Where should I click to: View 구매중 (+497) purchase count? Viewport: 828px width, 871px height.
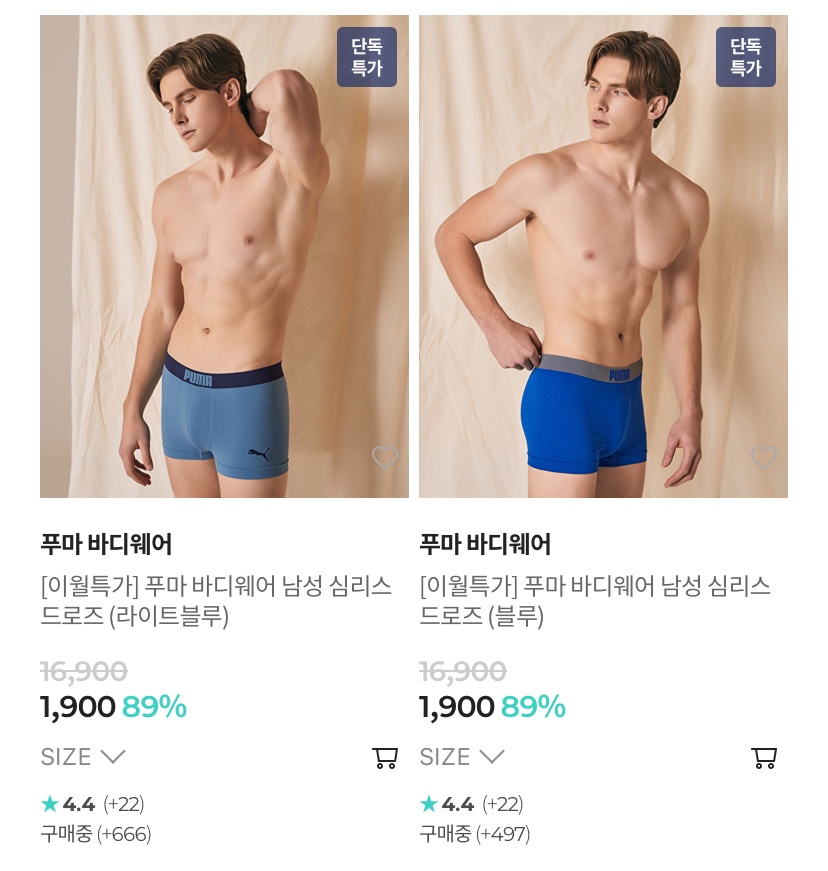pyautogui.click(x=475, y=834)
